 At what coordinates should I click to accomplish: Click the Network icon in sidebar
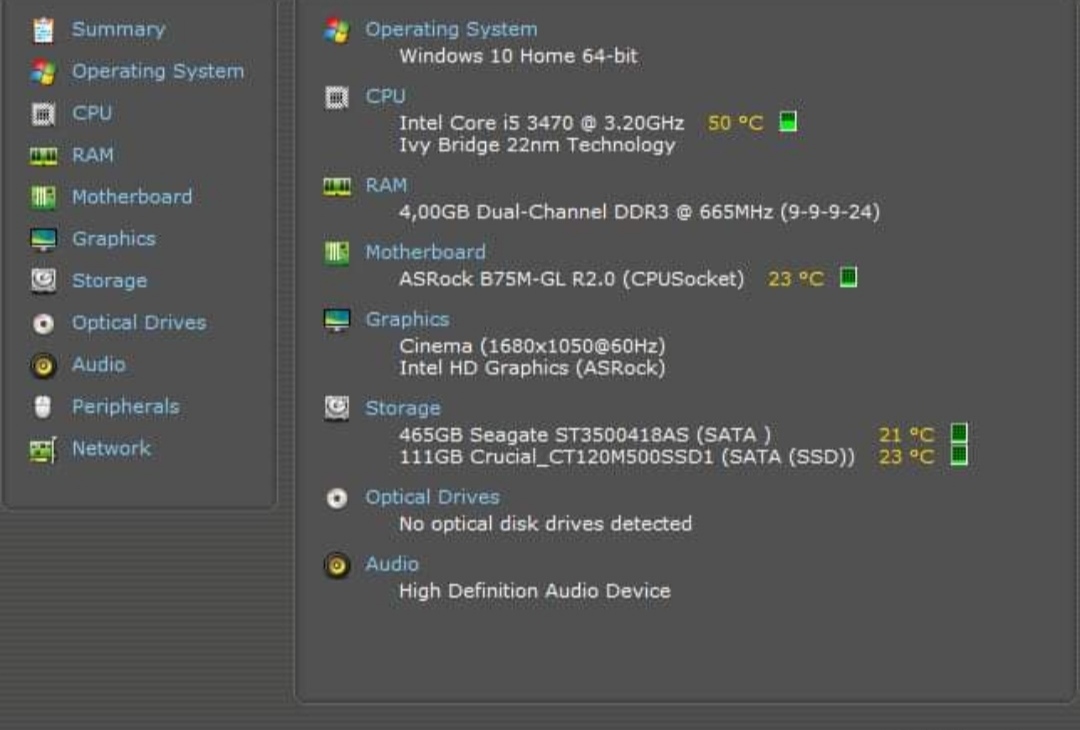pyautogui.click(x=43, y=450)
